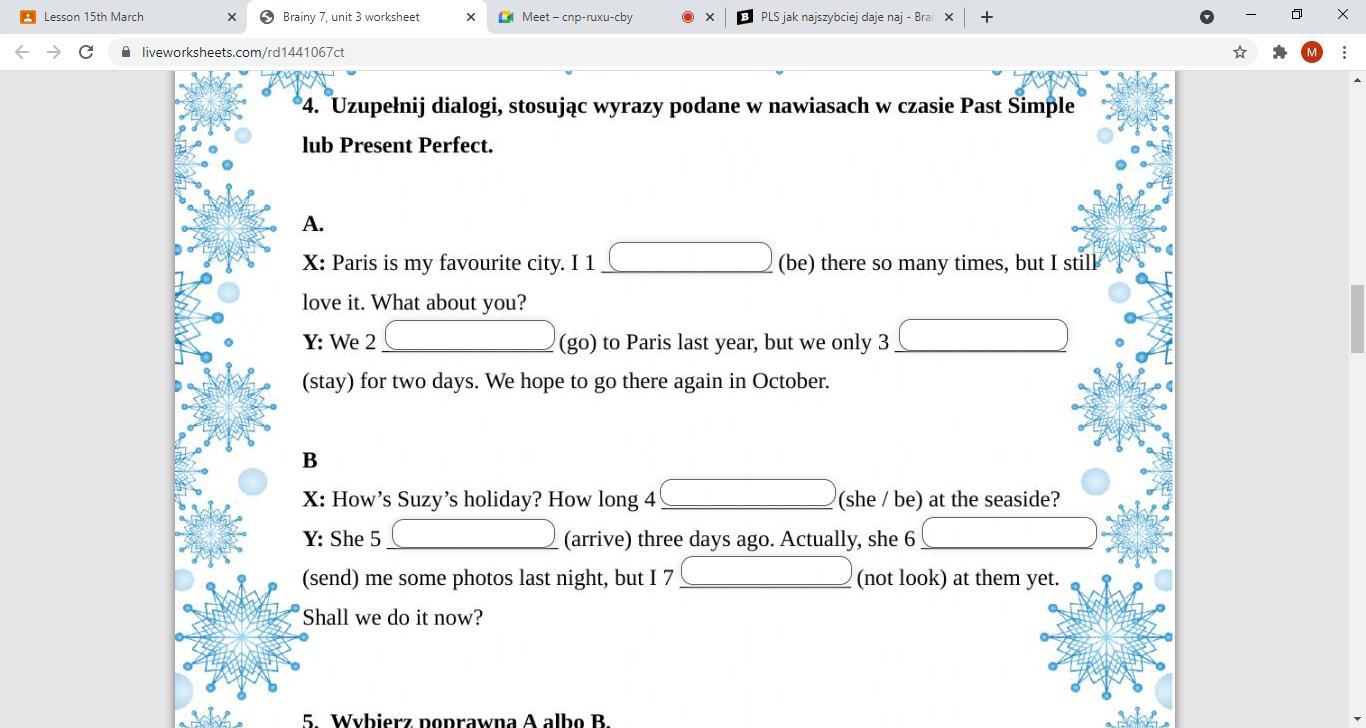This screenshot has height=728, width=1366.
Task: Switch to the PLS jak najszybciej tab
Action: pyautogui.click(x=846, y=17)
